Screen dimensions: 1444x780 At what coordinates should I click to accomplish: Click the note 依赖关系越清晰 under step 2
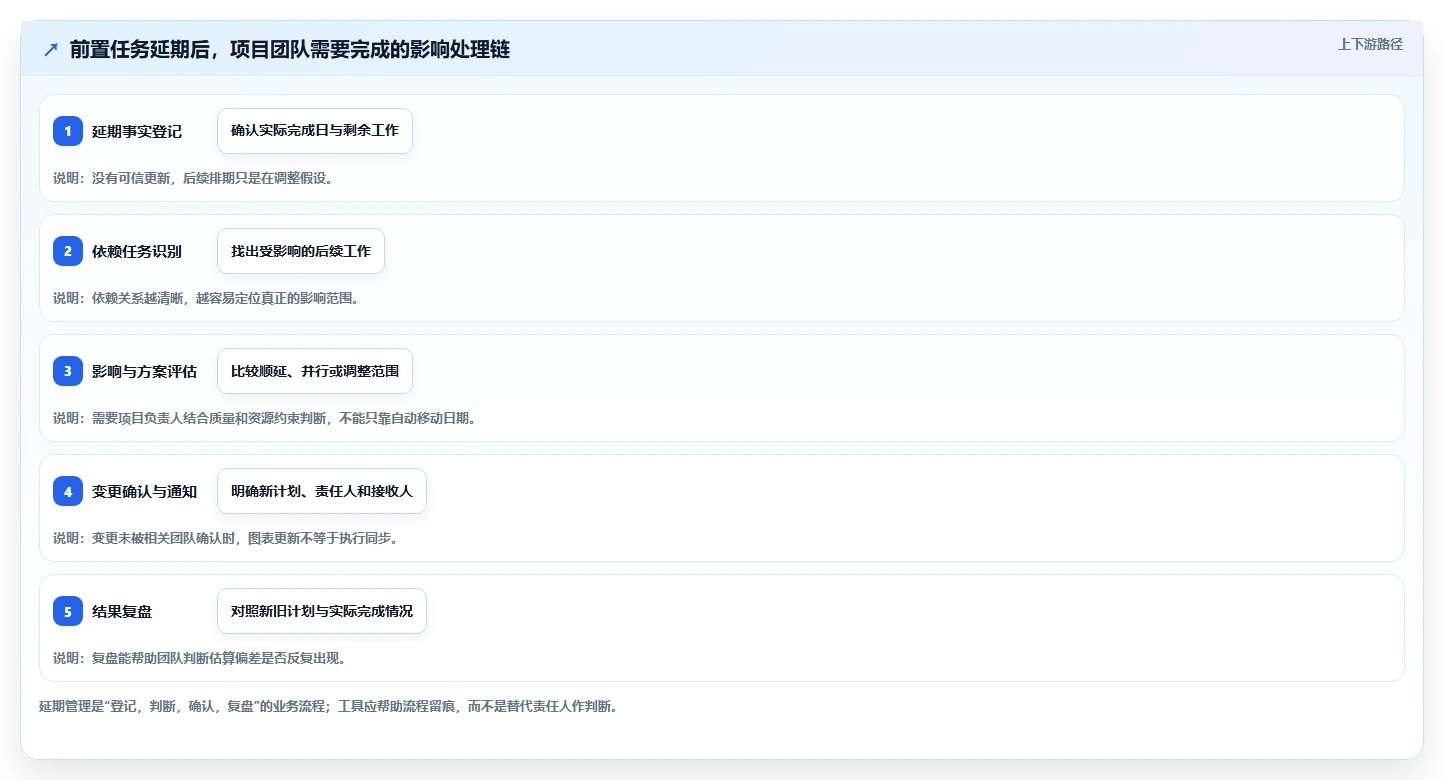tap(206, 298)
